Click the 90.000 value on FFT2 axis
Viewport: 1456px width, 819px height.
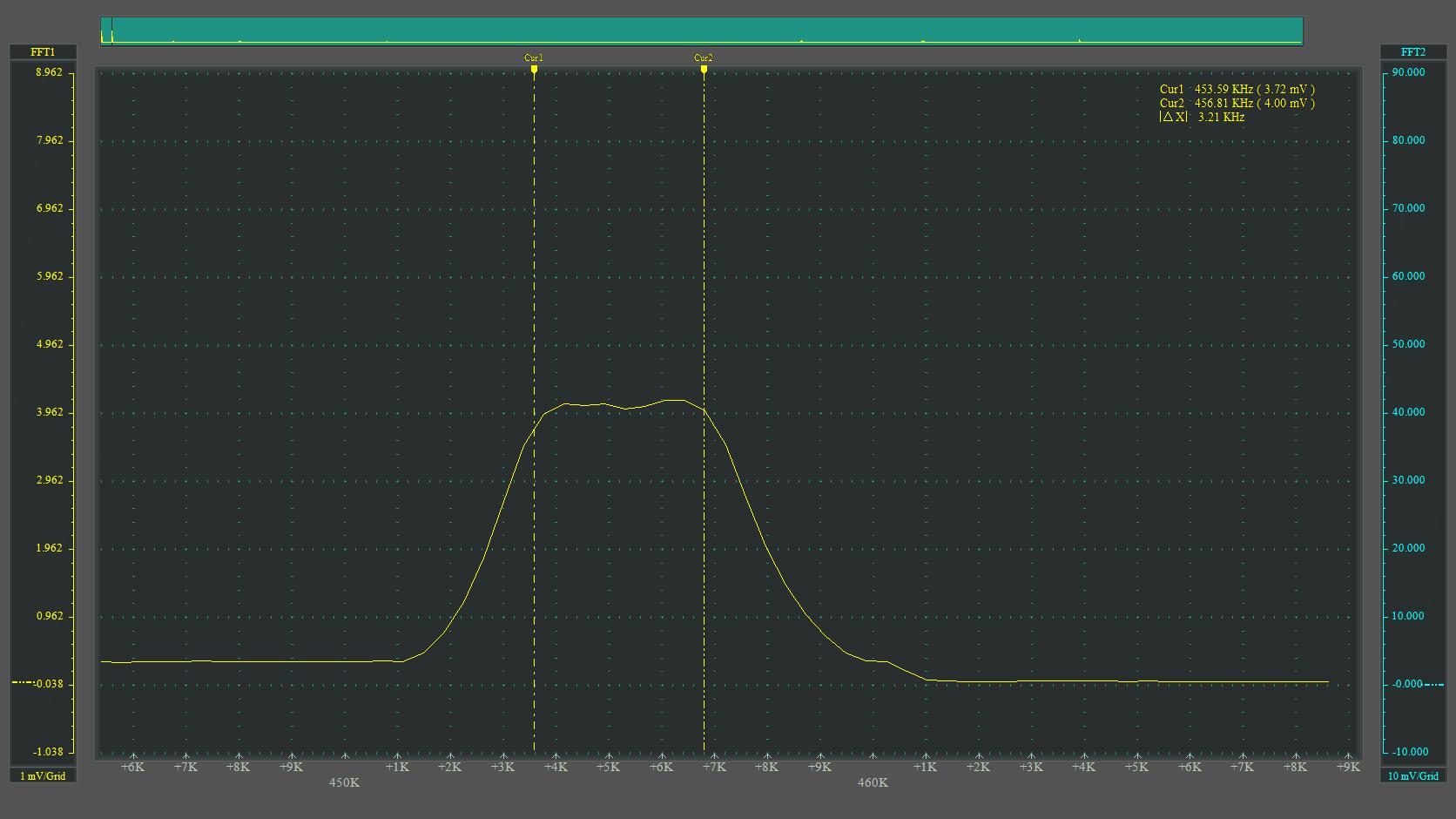coord(1409,72)
